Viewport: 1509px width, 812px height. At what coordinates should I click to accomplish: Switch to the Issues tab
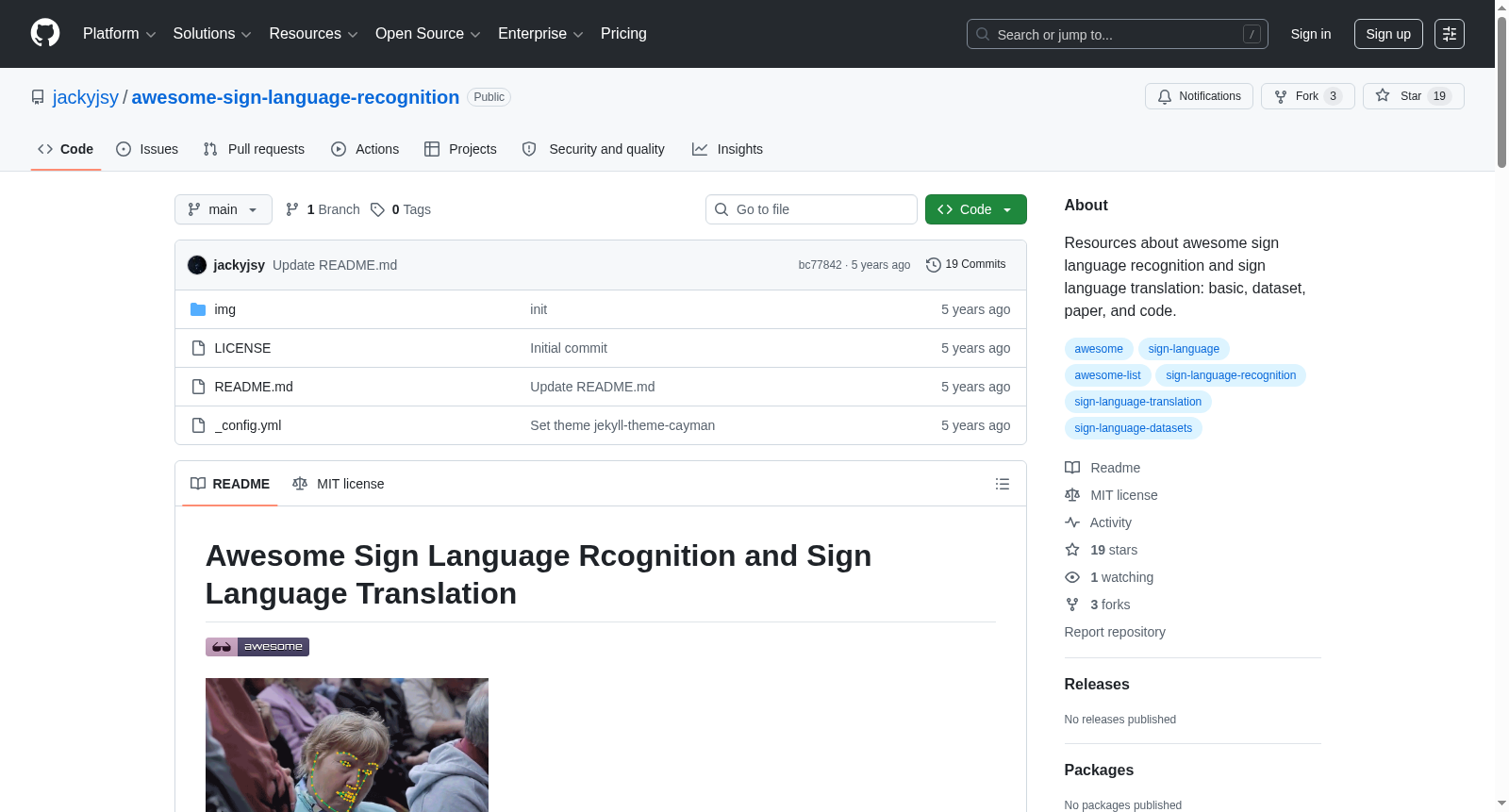pos(147,149)
